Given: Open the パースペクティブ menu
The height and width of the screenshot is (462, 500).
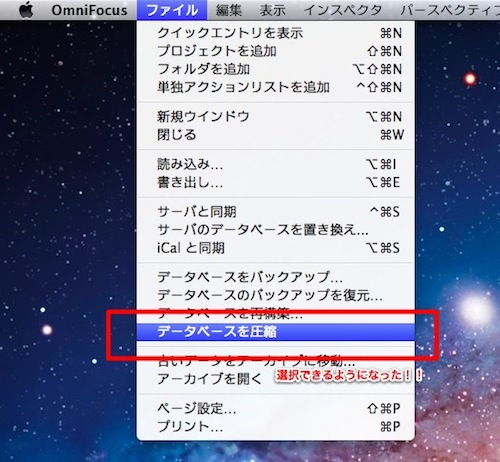Looking at the screenshot, I should tap(450, 10).
